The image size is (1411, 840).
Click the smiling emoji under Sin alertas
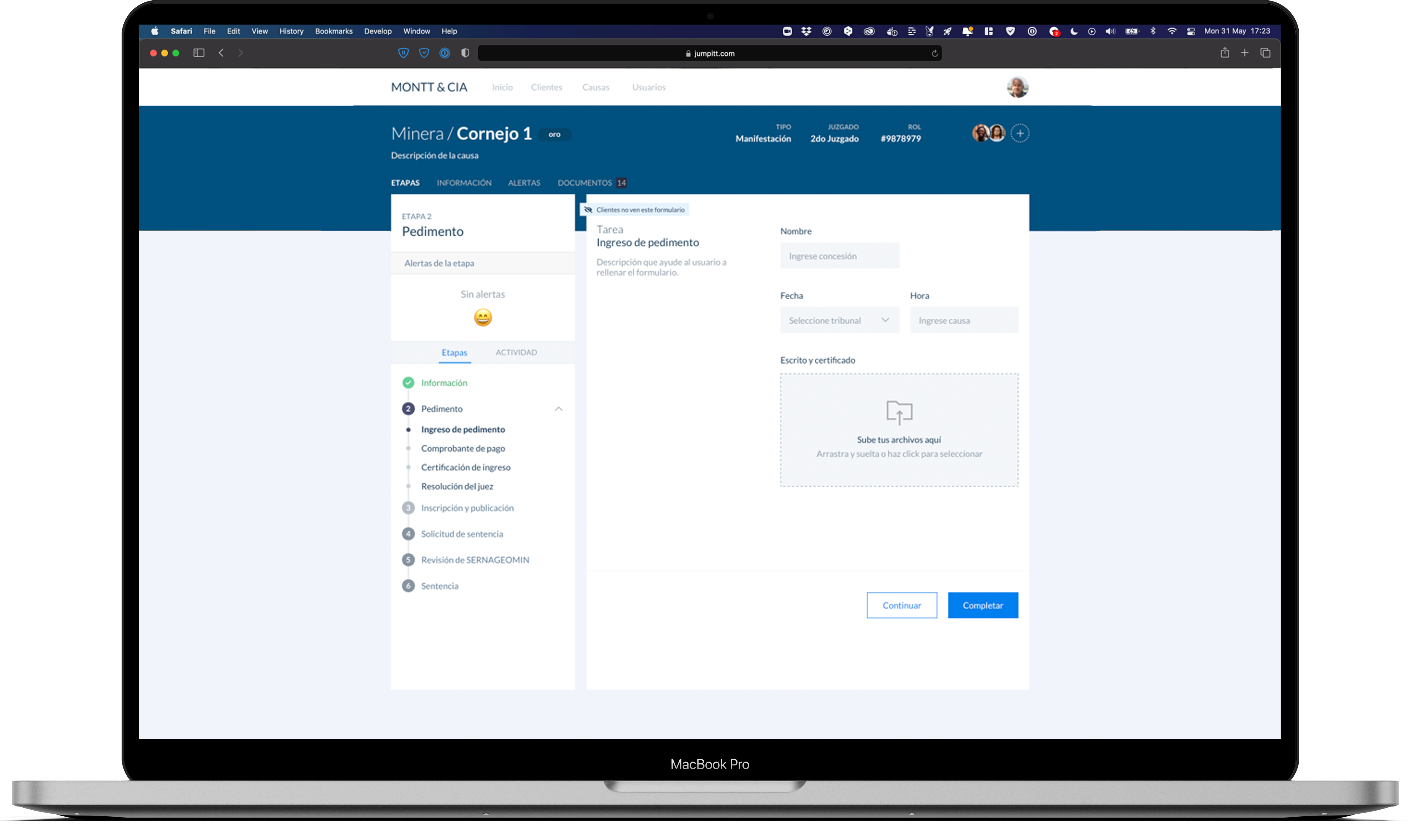(x=483, y=317)
